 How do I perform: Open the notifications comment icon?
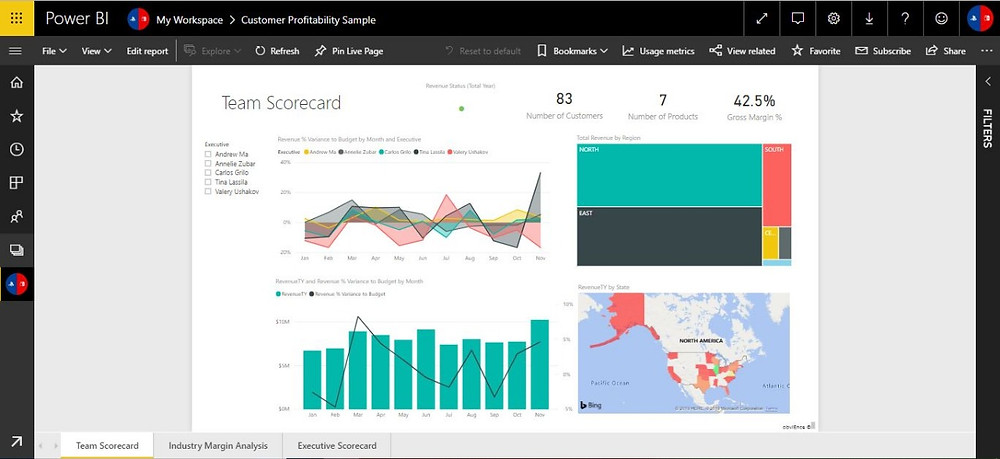pos(797,18)
